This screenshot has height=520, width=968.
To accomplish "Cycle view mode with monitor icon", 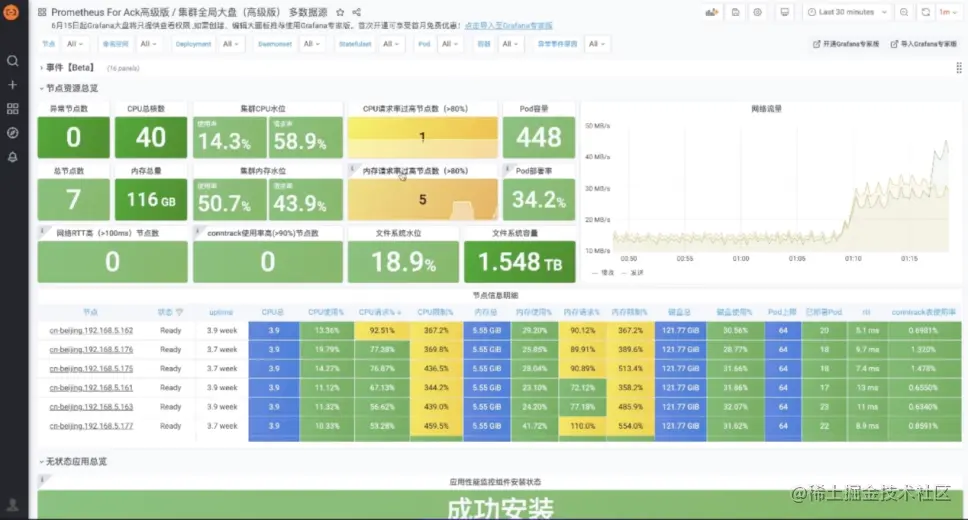I will [x=785, y=12].
